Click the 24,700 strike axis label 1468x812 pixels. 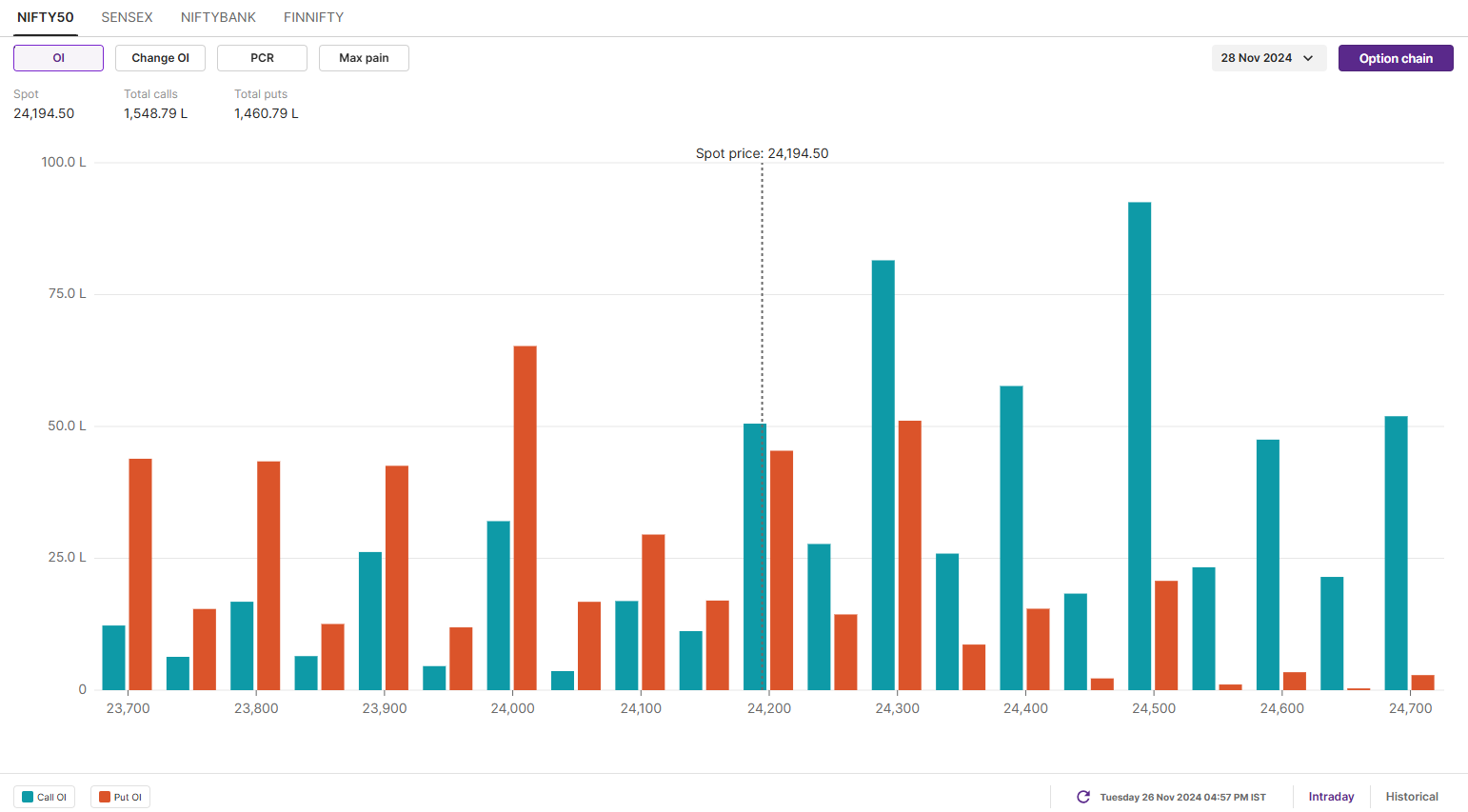[1410, 708]
